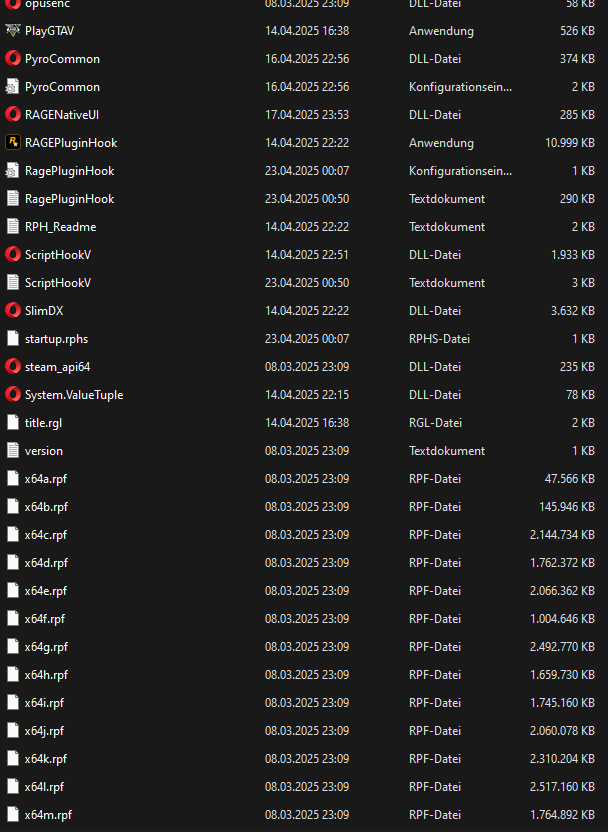Click the RPH_Readme file name
The height and width of the screenshot is (832, 608).
(60, 227)
